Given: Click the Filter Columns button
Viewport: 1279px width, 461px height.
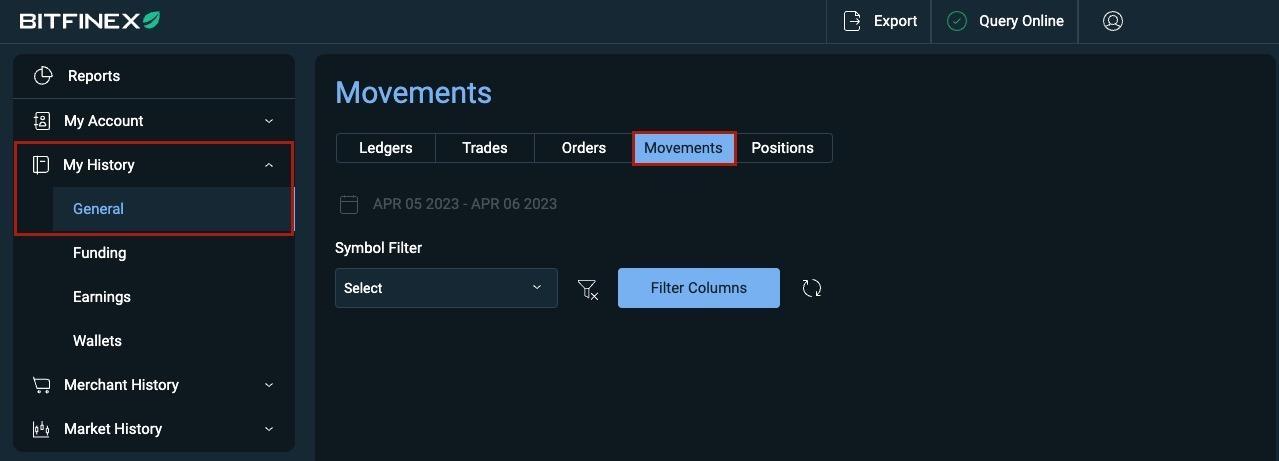Looking at the screenshot, I should (699, 288).
